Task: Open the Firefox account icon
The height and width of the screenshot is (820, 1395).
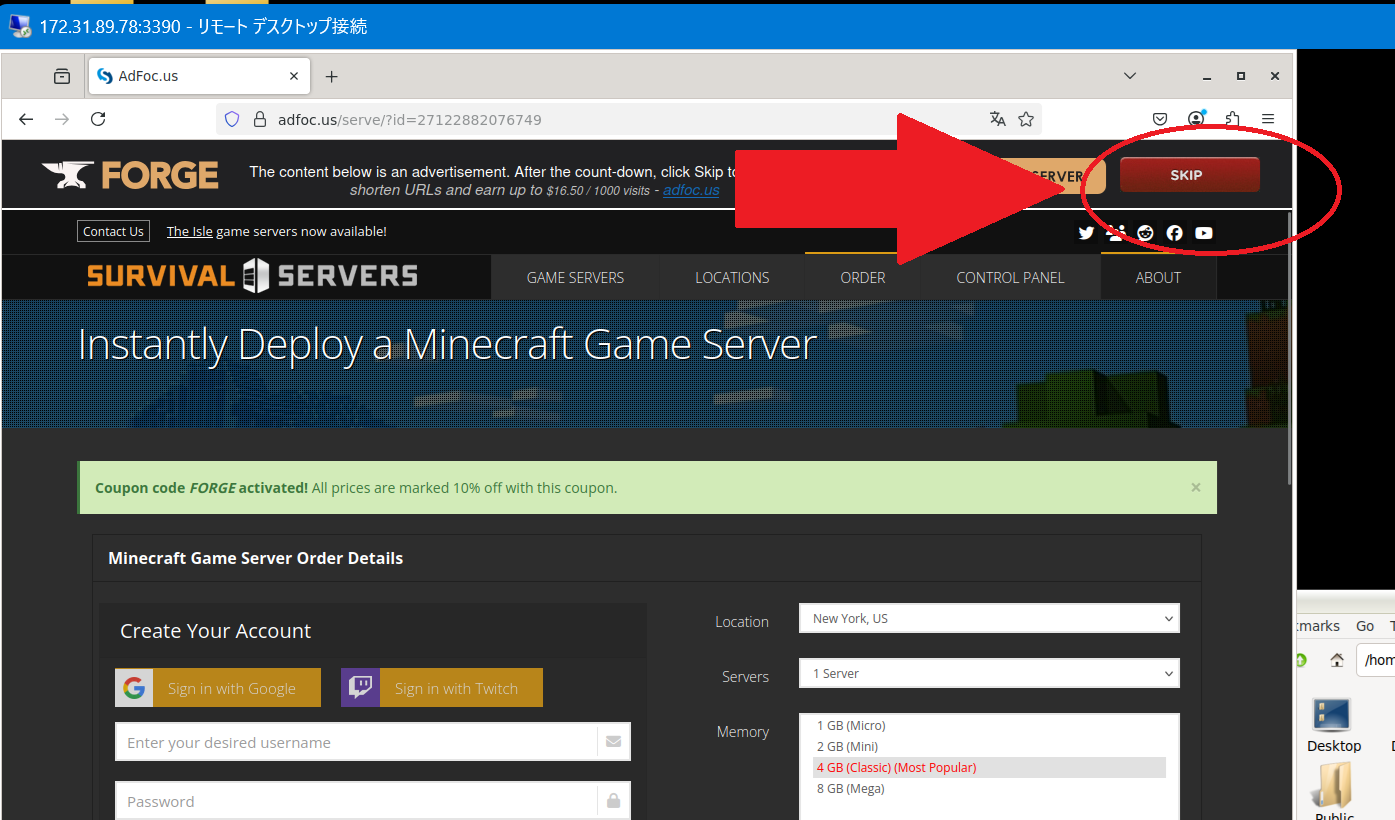Action: (x=1196, y=119)
